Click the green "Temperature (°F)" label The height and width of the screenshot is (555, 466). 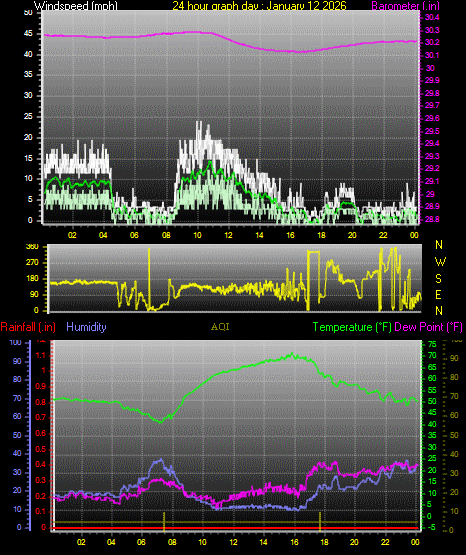352,327
